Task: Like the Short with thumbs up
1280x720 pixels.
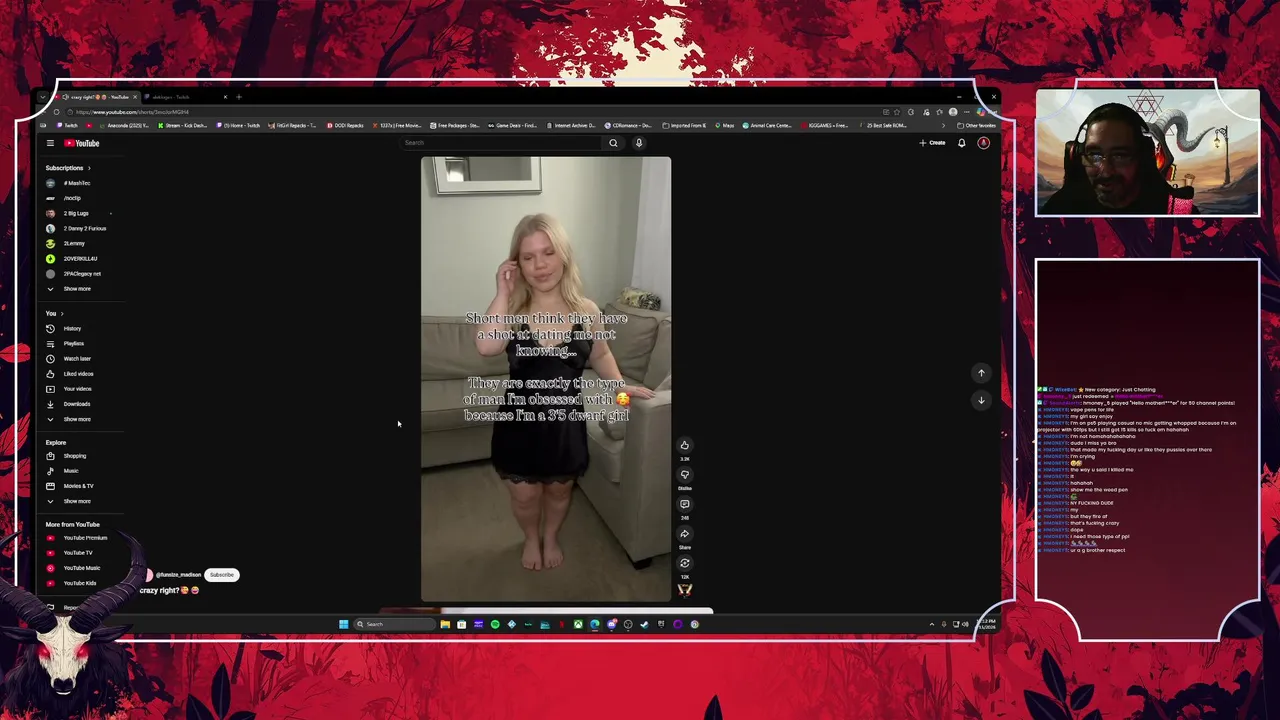Action: (685, 446)
